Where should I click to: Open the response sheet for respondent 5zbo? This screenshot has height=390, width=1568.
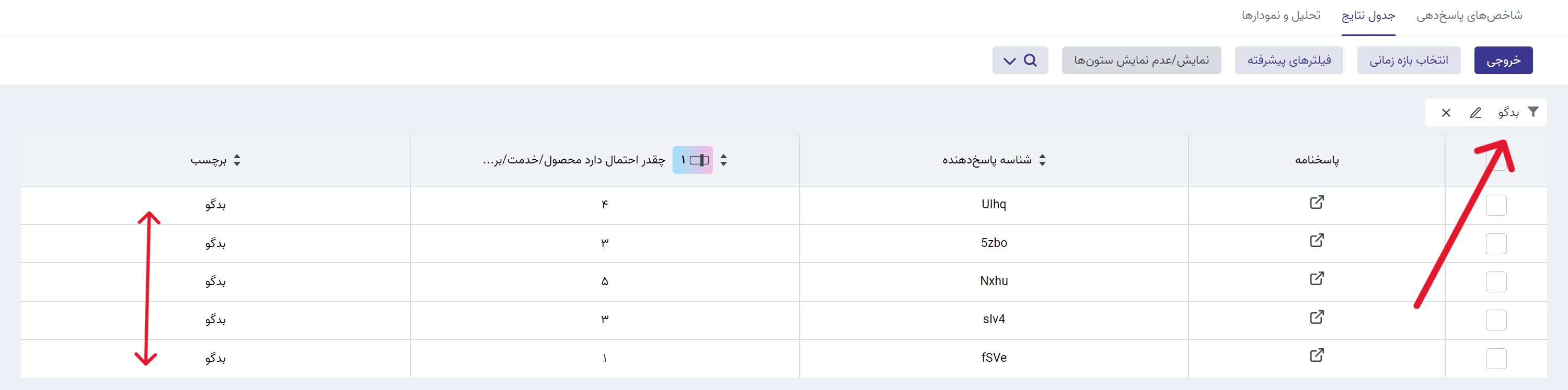(1317, 241)
